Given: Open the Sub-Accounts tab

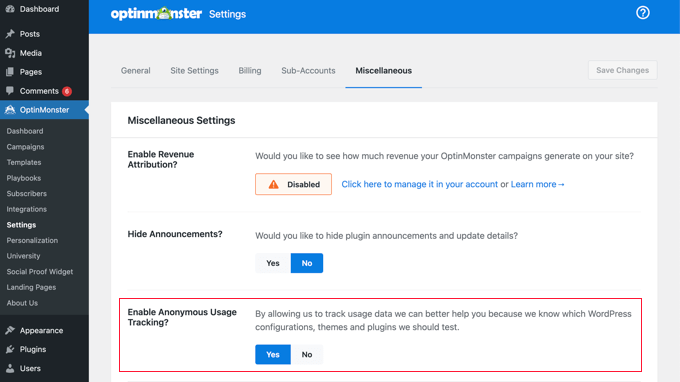Looking at the screenshot, I should tap(308, 71).
